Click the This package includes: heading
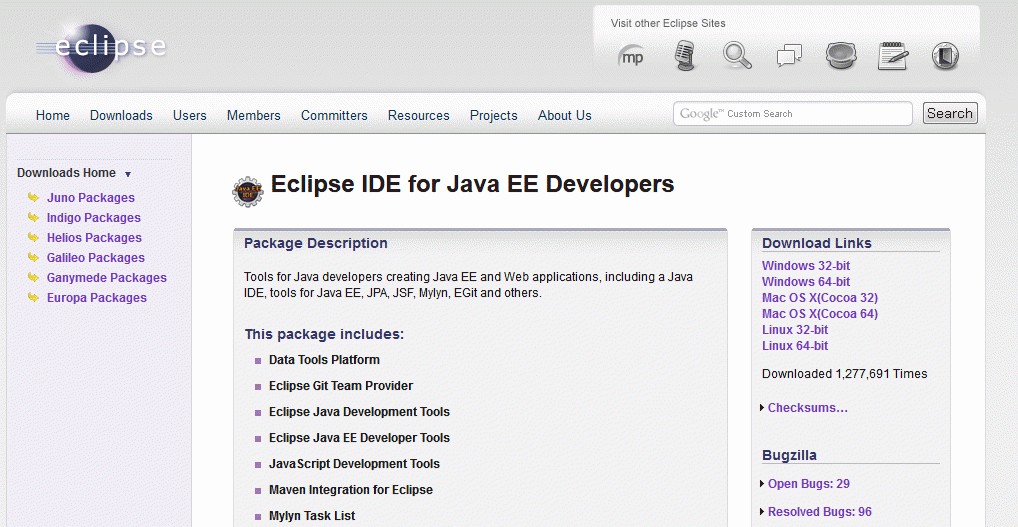 324,335
